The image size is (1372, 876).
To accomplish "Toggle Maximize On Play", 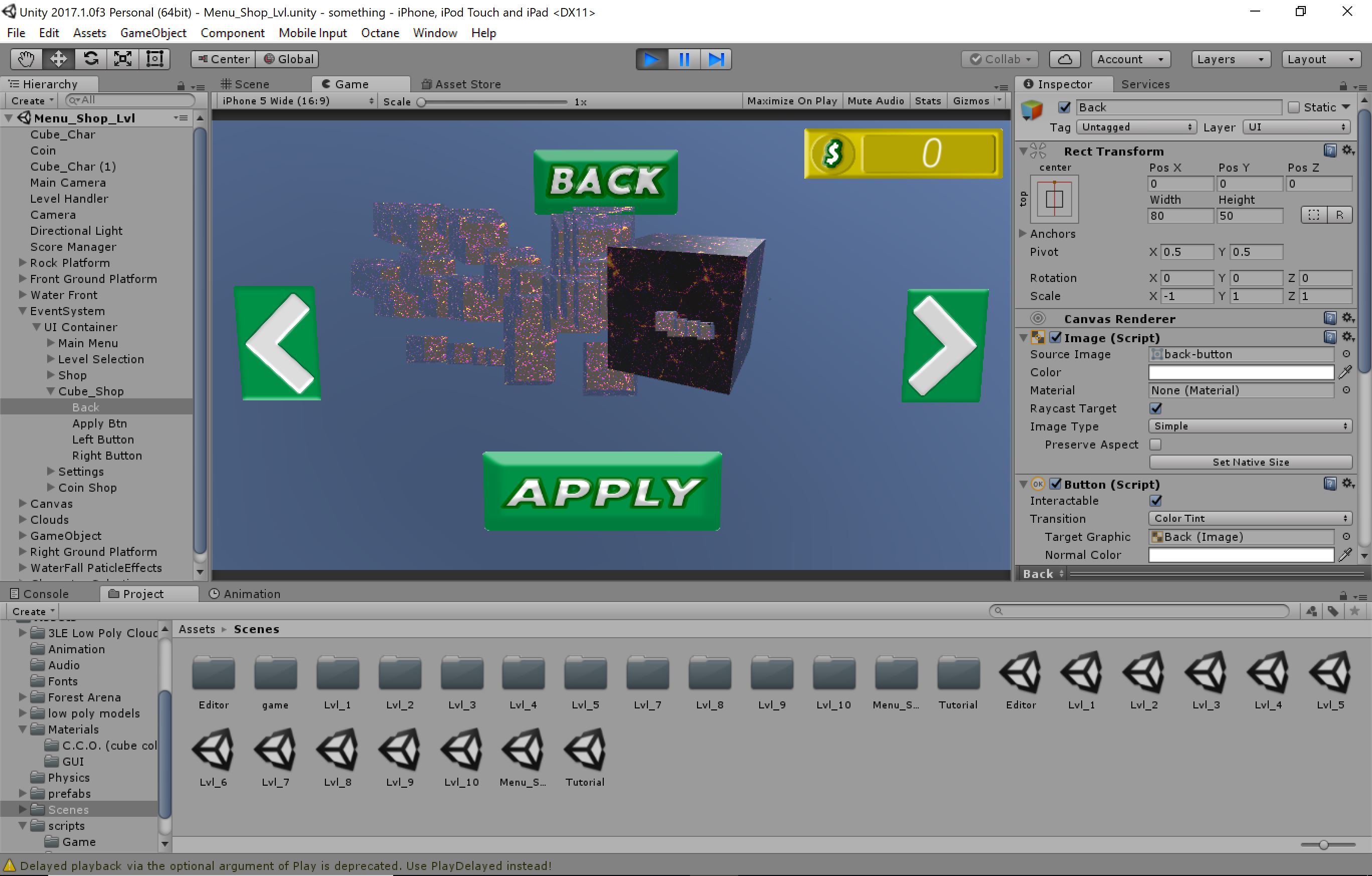I will point(791,101).
